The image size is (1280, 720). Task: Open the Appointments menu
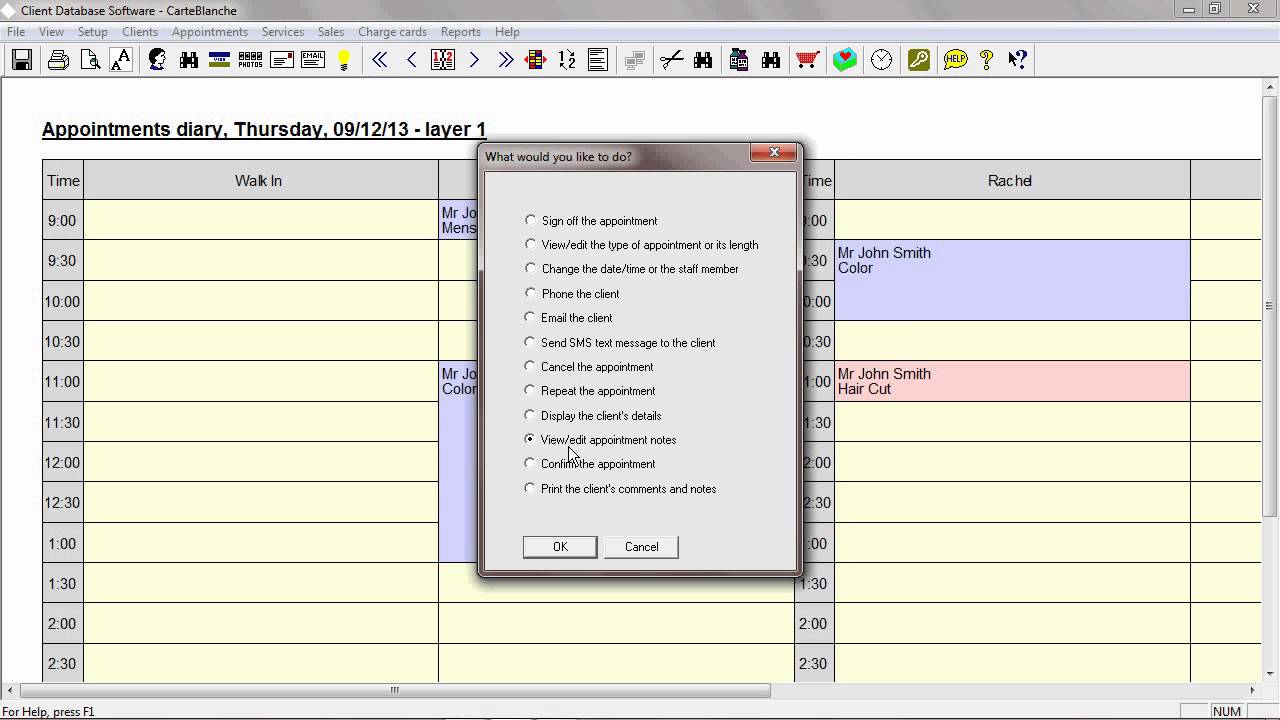click(209, 32)
